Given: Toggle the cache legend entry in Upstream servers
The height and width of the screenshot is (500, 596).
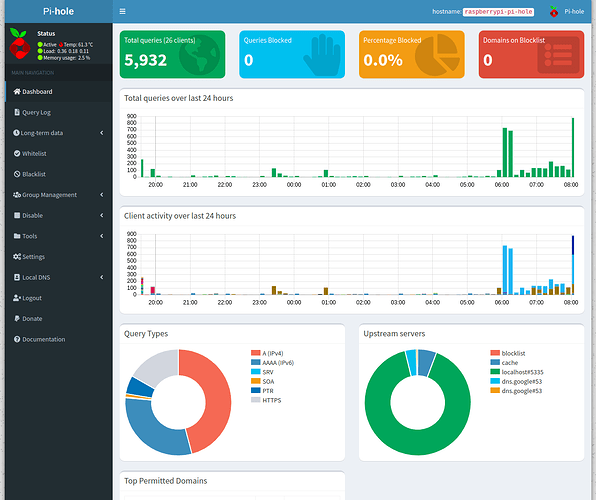Looking at the screenshot, I should (x=504, y=363).
